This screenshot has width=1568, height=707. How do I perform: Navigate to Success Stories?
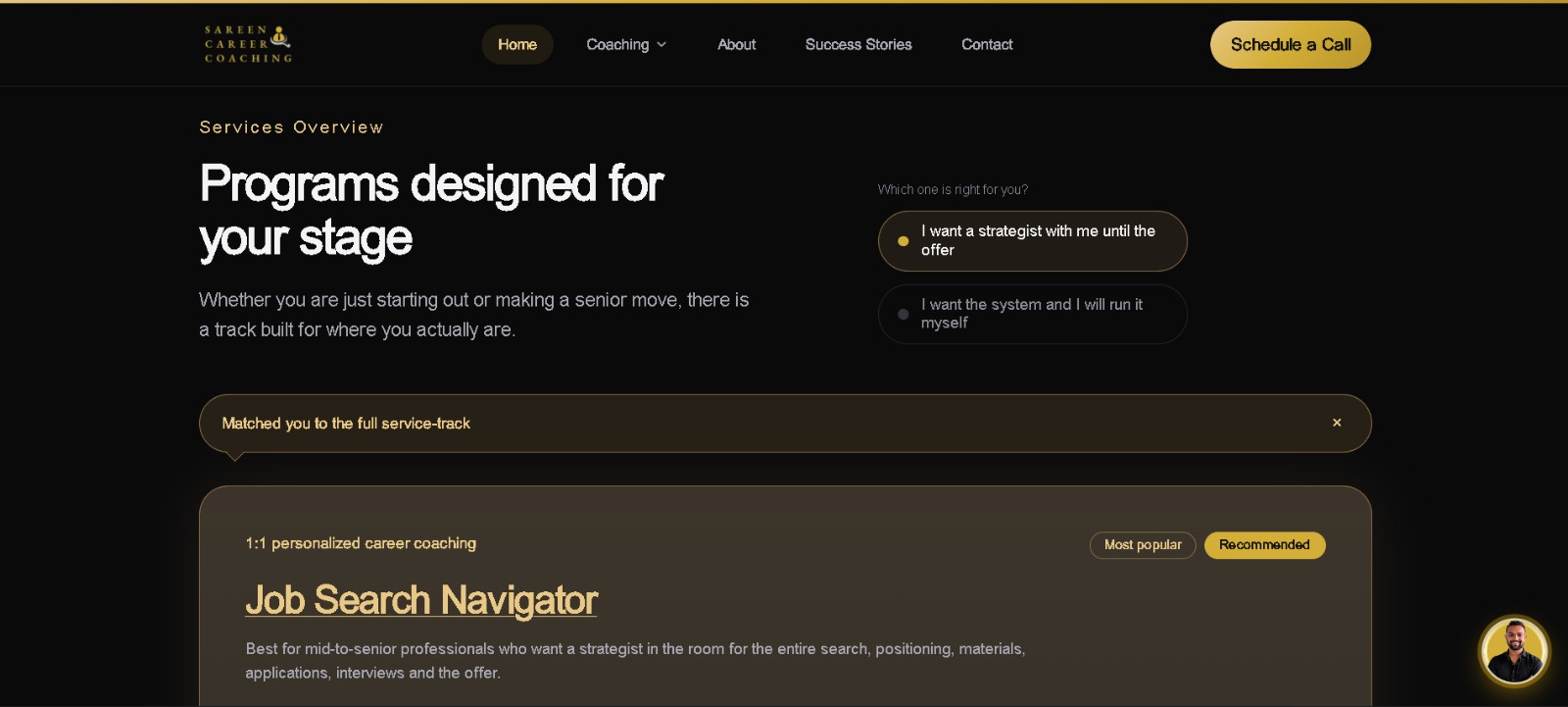[858, 44]
